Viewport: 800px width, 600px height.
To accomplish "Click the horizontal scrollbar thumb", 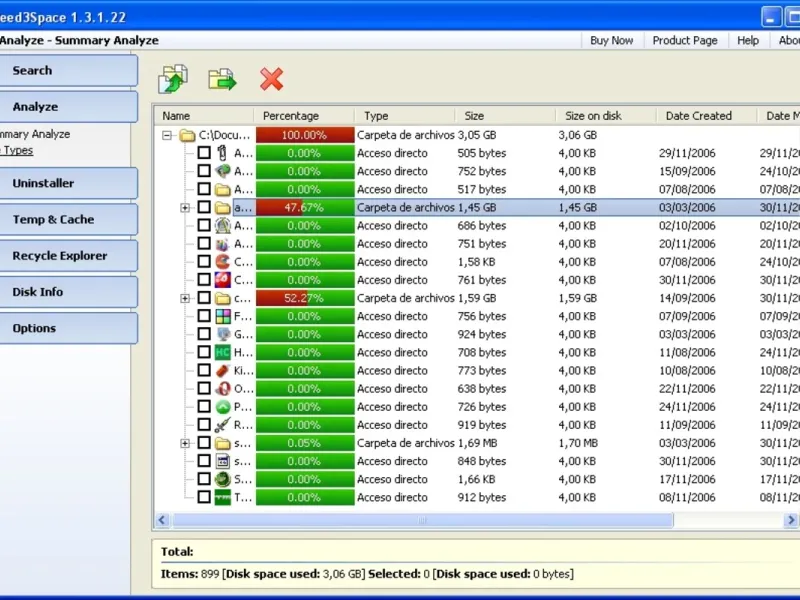I will coord(422,520).
